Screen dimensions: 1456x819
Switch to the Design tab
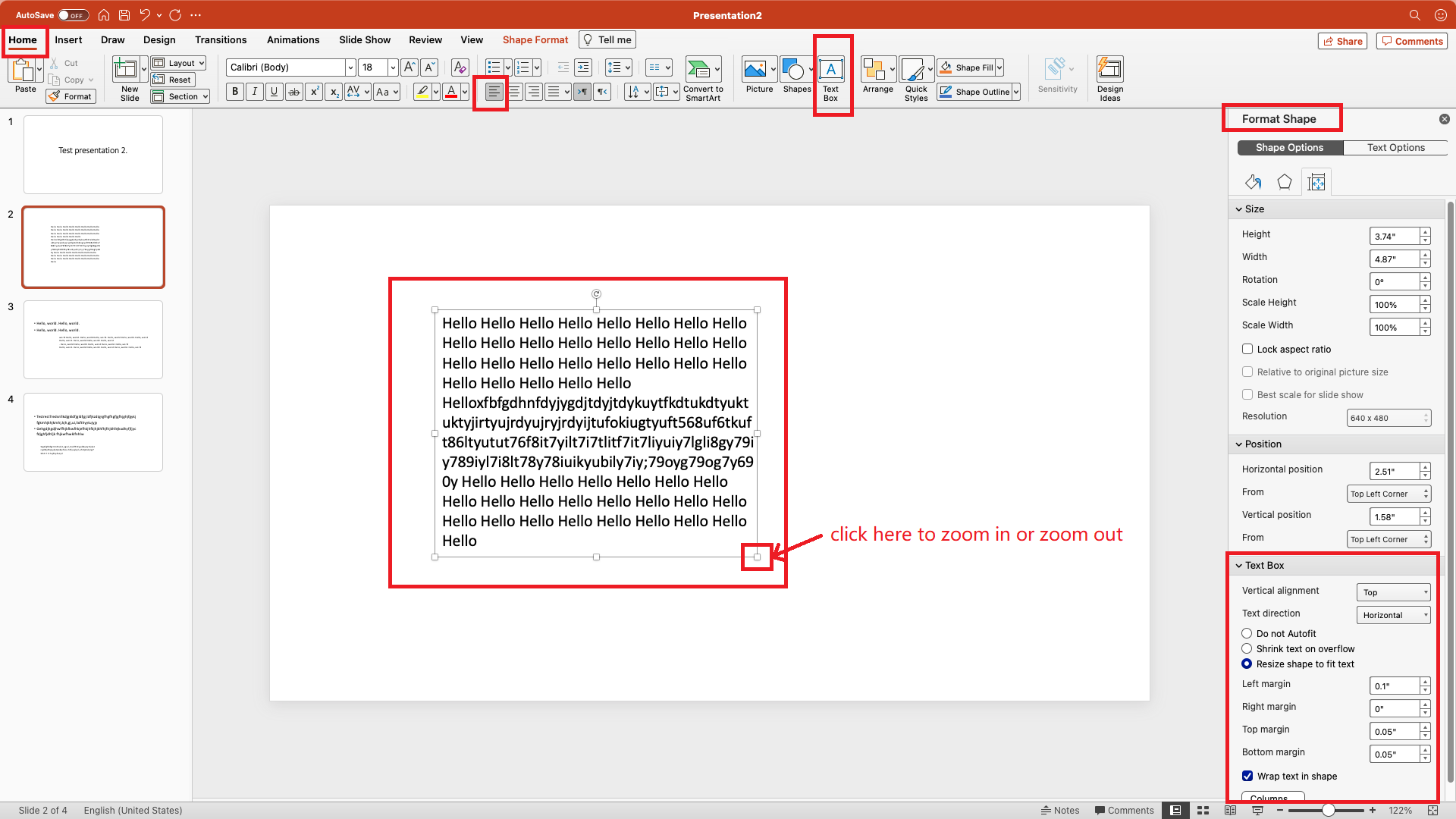159,39
